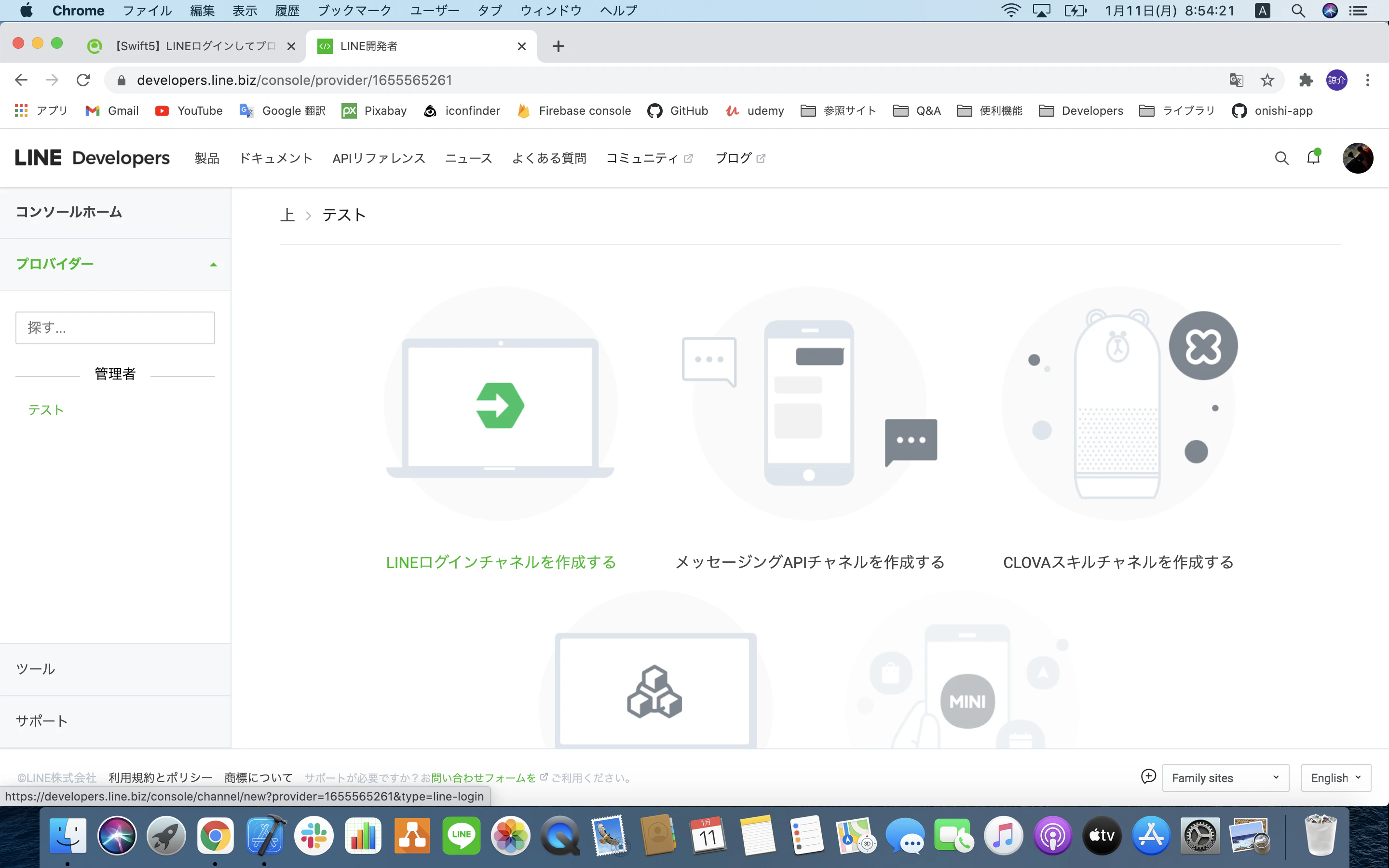Click the LINE login channel laptop illustration
This screenshot has width=1389, height=868.
pos(501,404)
